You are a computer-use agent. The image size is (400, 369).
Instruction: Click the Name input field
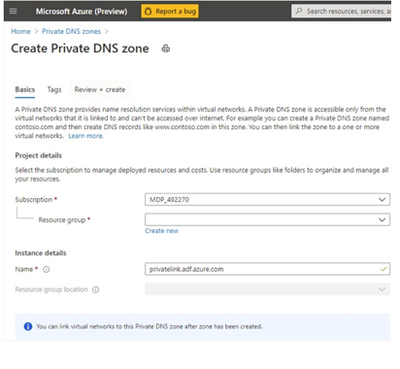267,269
